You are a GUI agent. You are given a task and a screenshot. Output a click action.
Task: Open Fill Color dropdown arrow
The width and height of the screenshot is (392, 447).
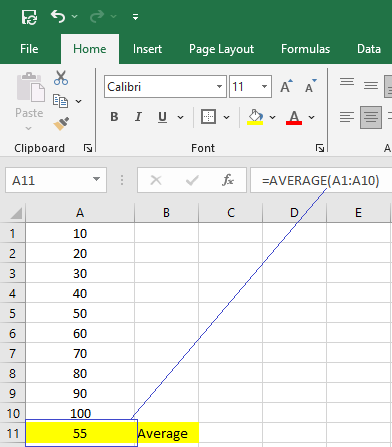[x=272, y=117]
